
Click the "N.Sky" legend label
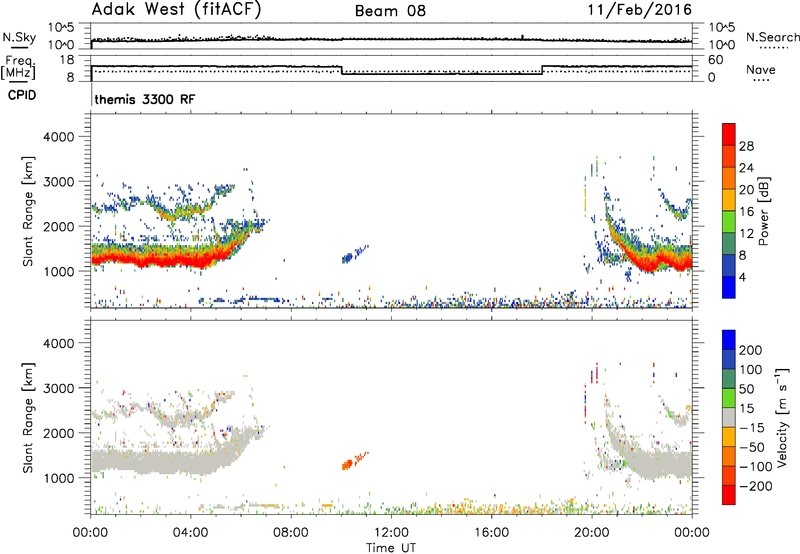[19, 37]
